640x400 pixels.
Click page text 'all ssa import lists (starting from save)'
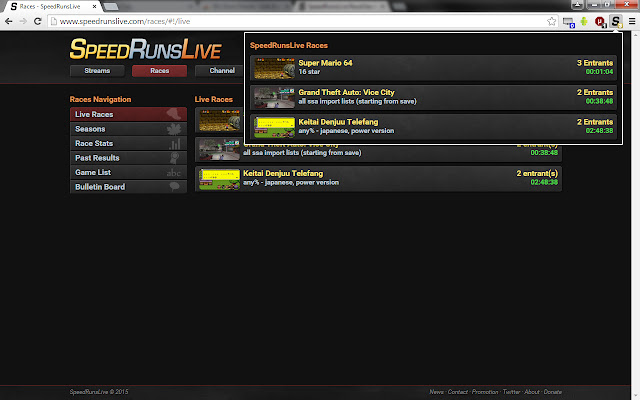302,153
